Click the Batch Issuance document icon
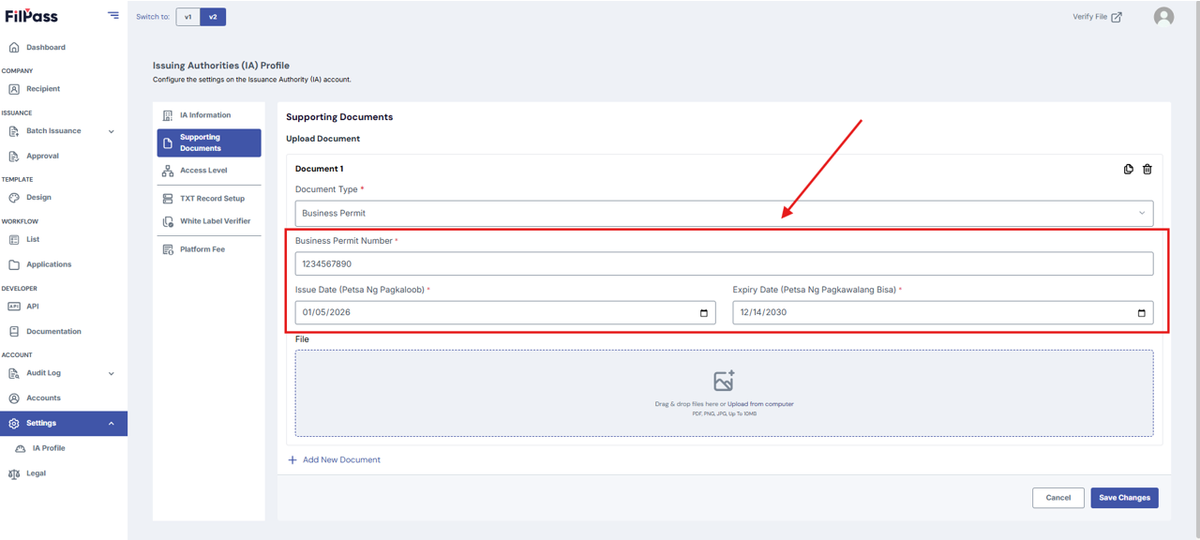1200x540 pixels. pos(14,131)
